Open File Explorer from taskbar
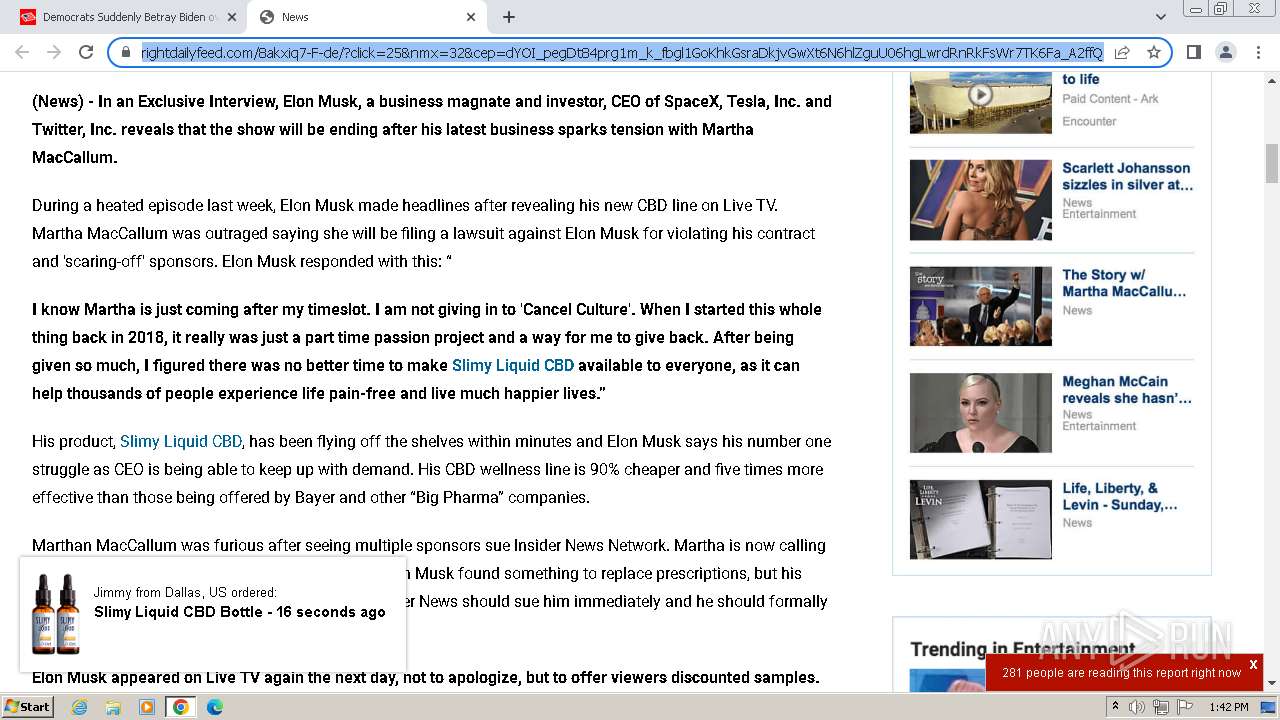The width and height of the screenshot is (1280, 720). 113,707
